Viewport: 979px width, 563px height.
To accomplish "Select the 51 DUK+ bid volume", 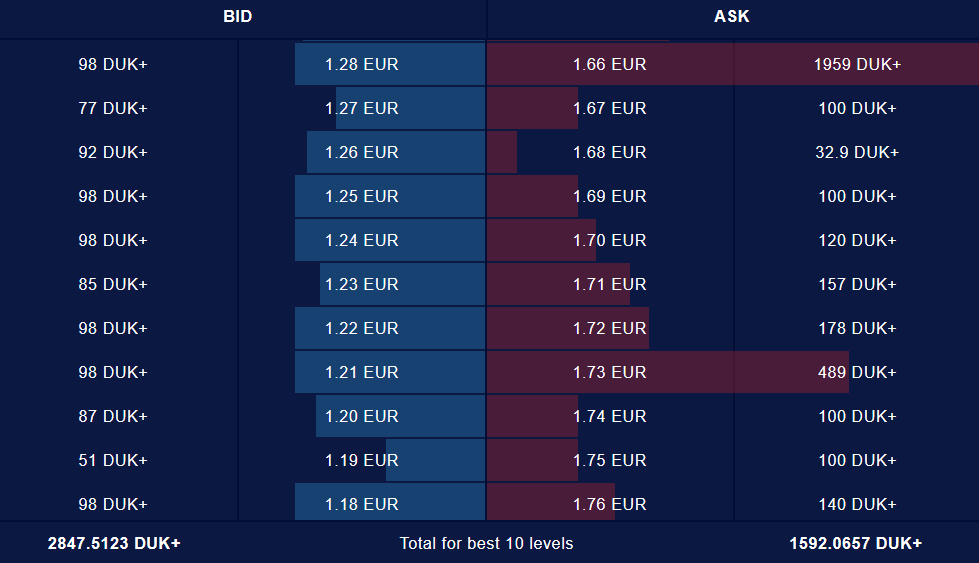I will click(113, 460).
